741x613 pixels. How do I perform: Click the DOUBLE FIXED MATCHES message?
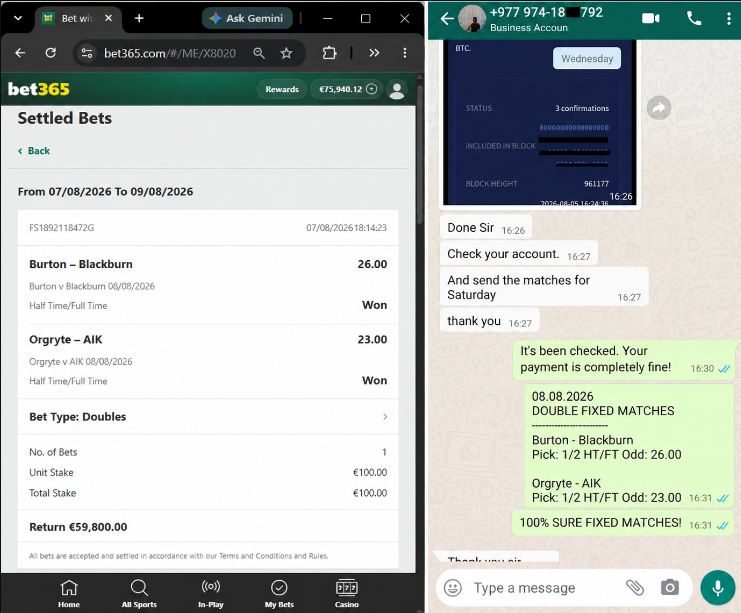(x=630, y=447)
